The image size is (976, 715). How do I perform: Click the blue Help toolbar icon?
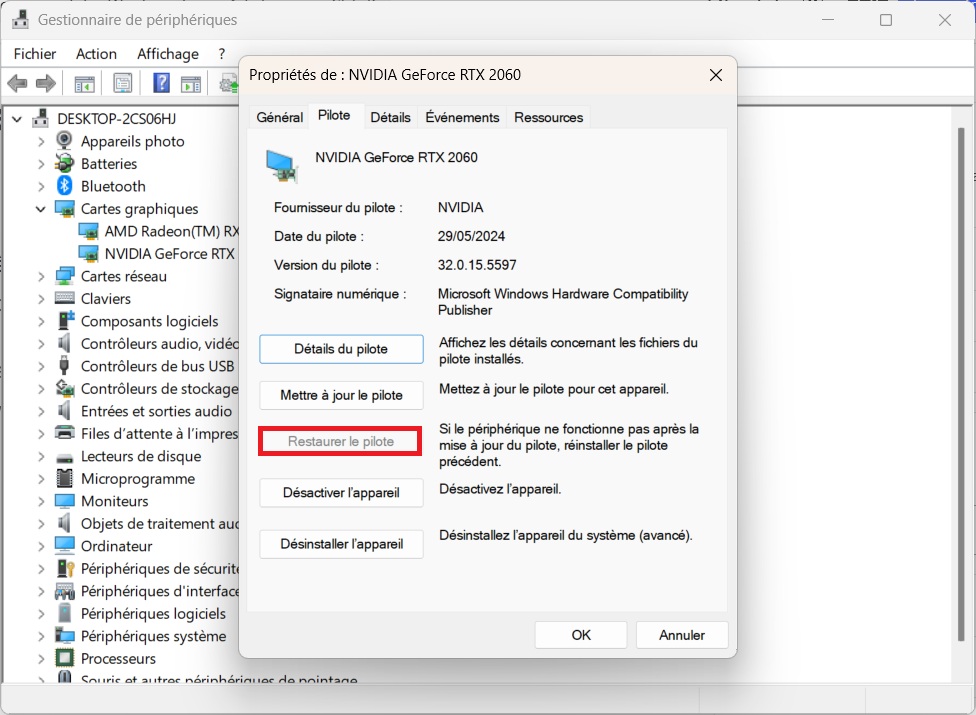161,83
